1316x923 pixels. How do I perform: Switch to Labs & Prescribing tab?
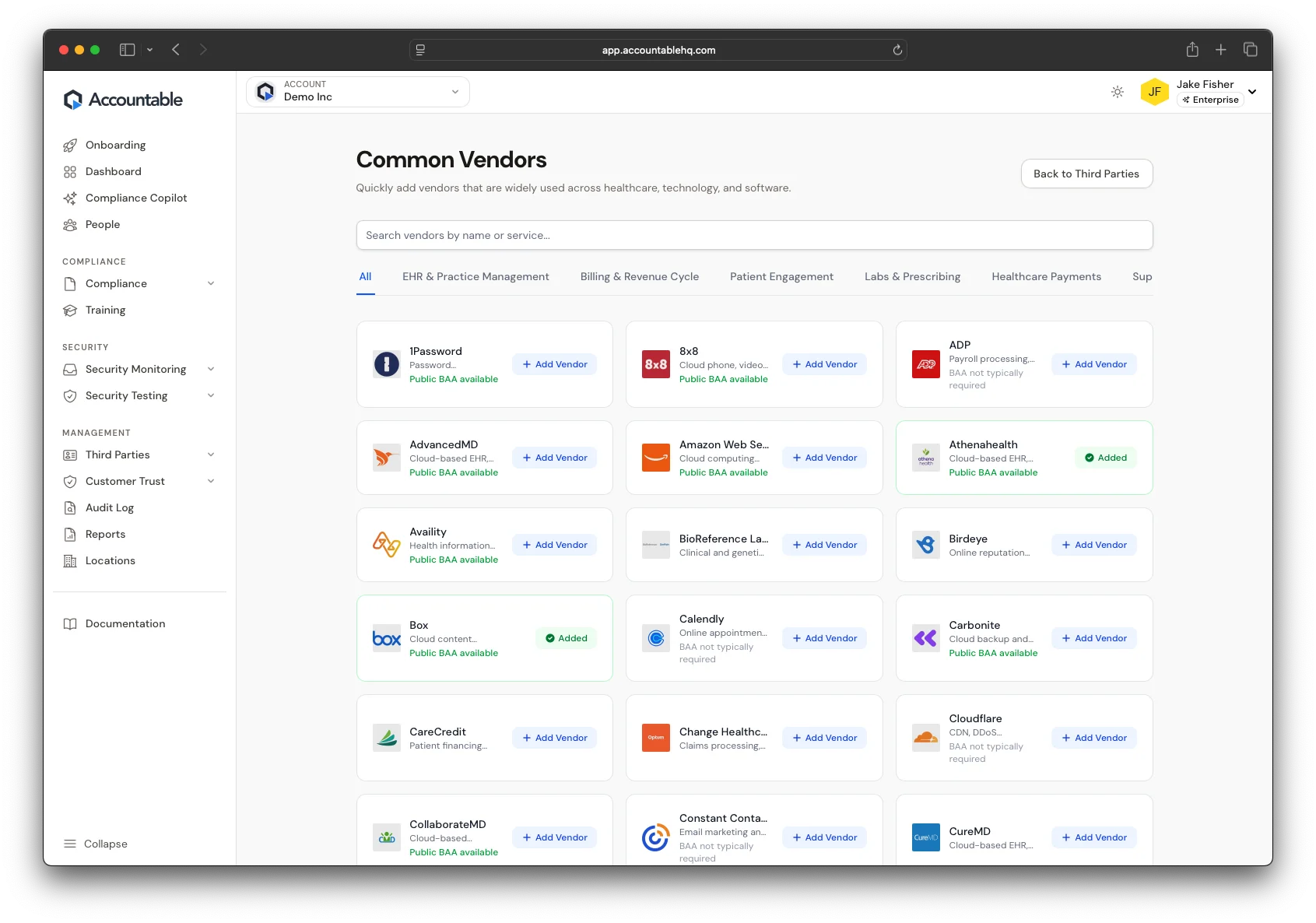pos(912,277)
